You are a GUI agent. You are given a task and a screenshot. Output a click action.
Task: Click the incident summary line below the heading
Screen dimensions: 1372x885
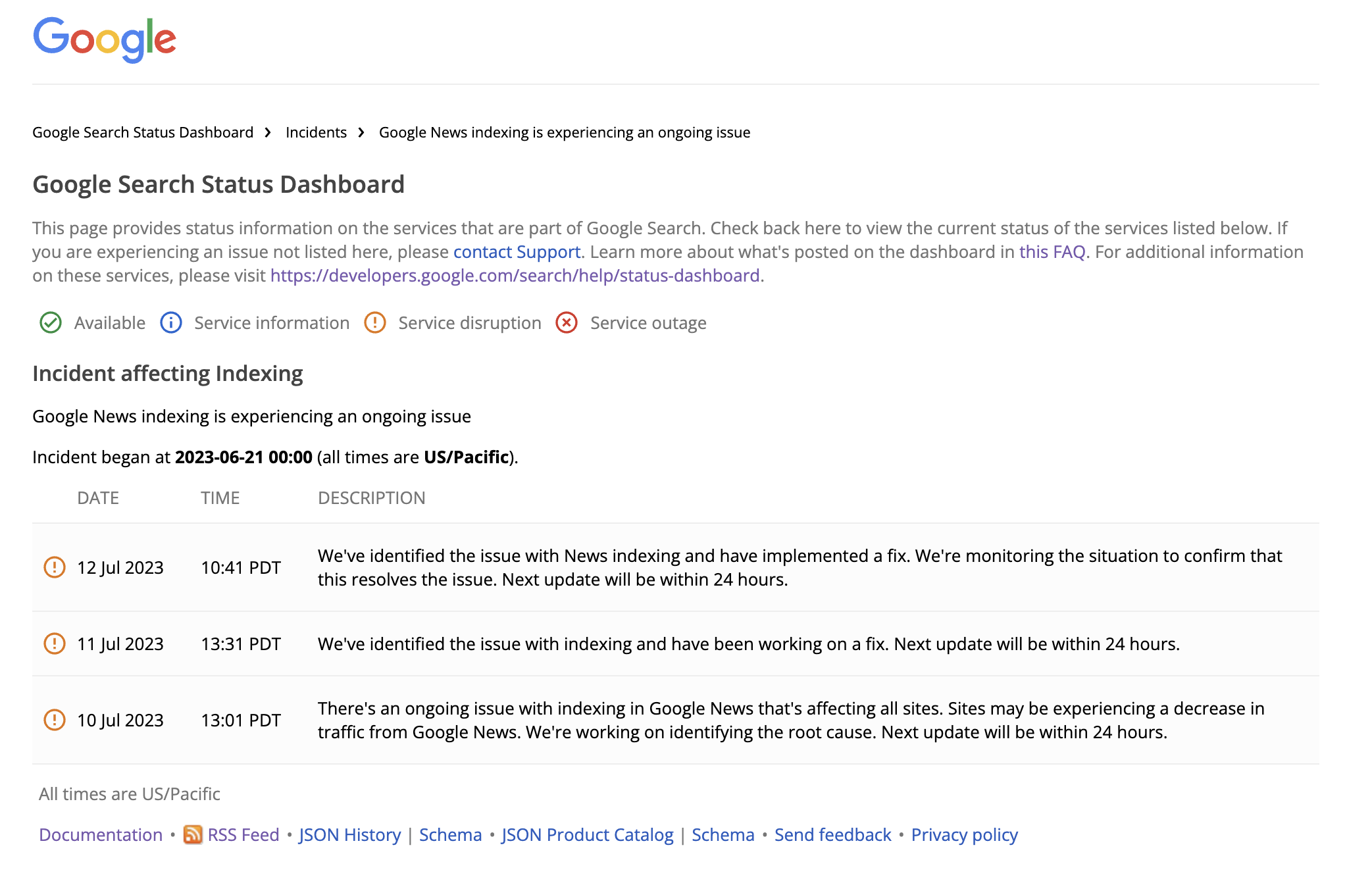(x=251, y=417)
